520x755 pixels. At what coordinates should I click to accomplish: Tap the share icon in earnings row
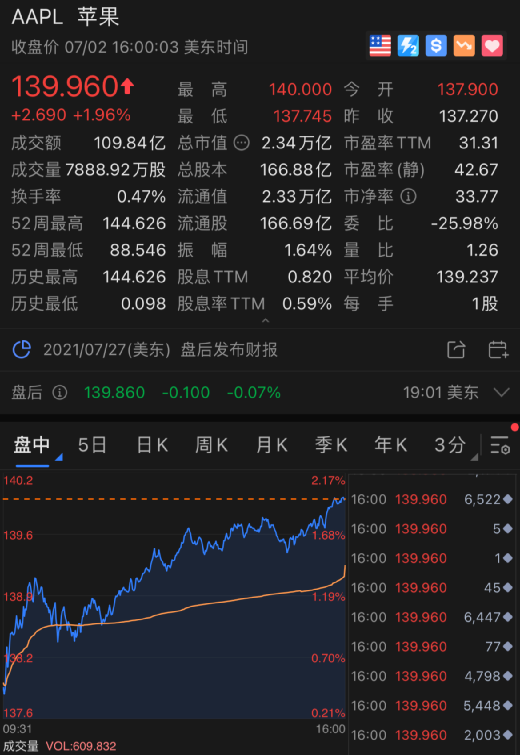coord(456,350)
